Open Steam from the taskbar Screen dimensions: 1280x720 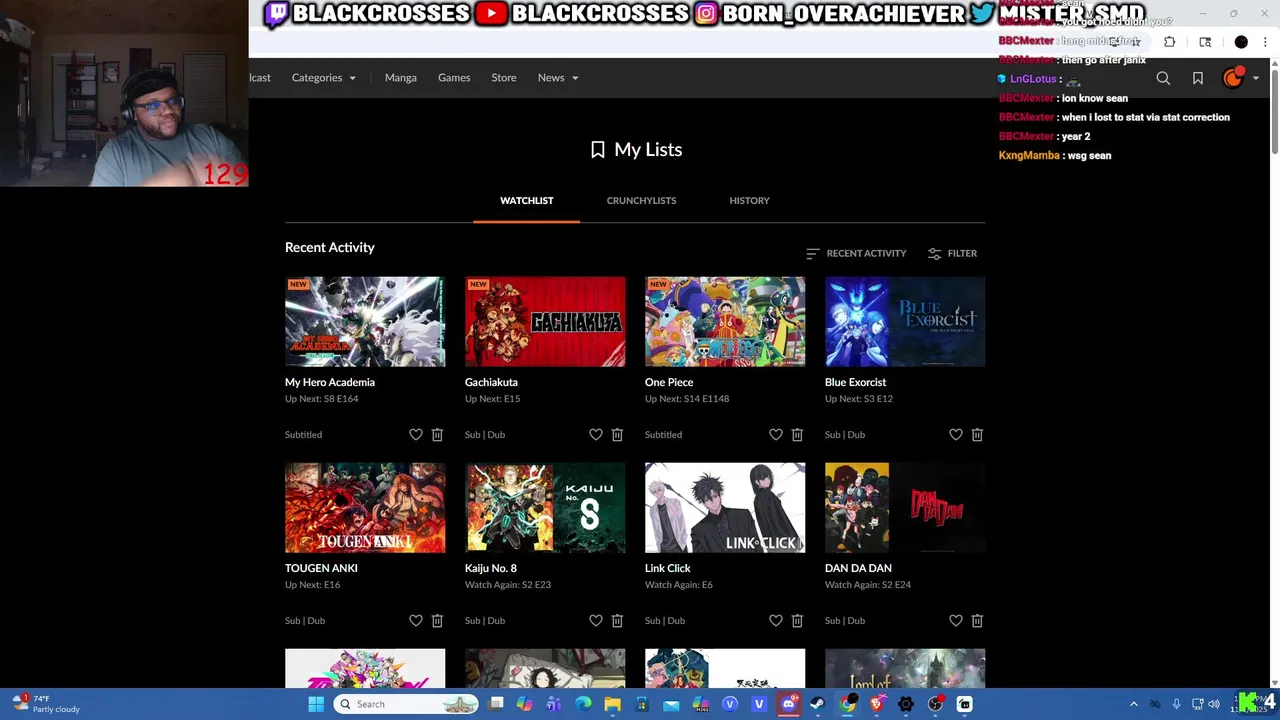click(x=817, y=704)
